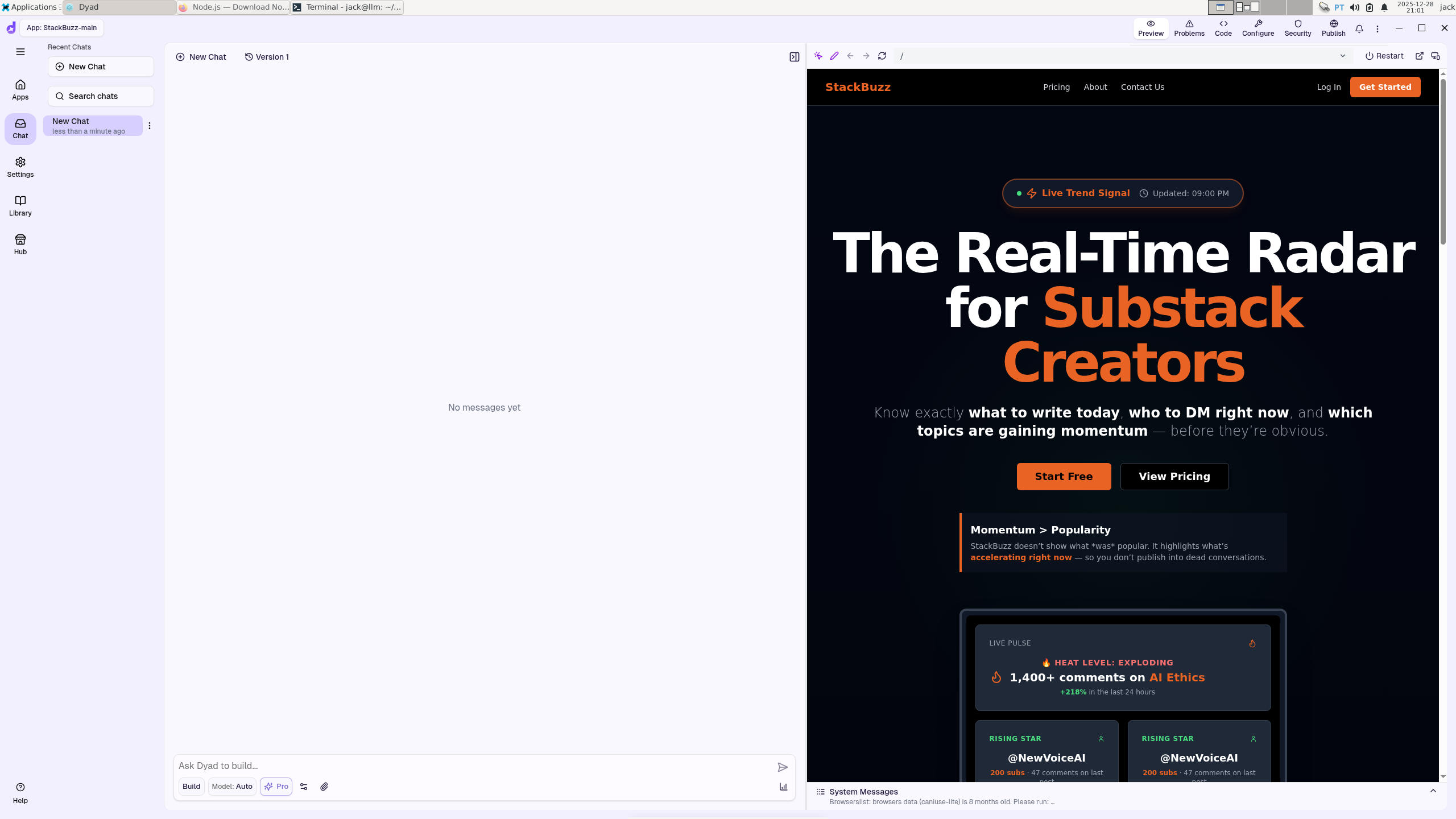
Task: Go to Apps in the sidebar
Action: tap(20, 90)
